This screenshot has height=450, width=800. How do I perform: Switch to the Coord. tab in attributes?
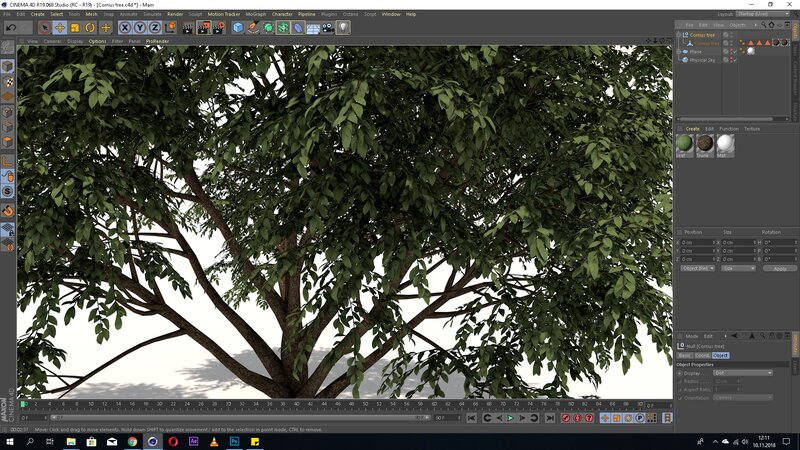[x=702, y=355]
